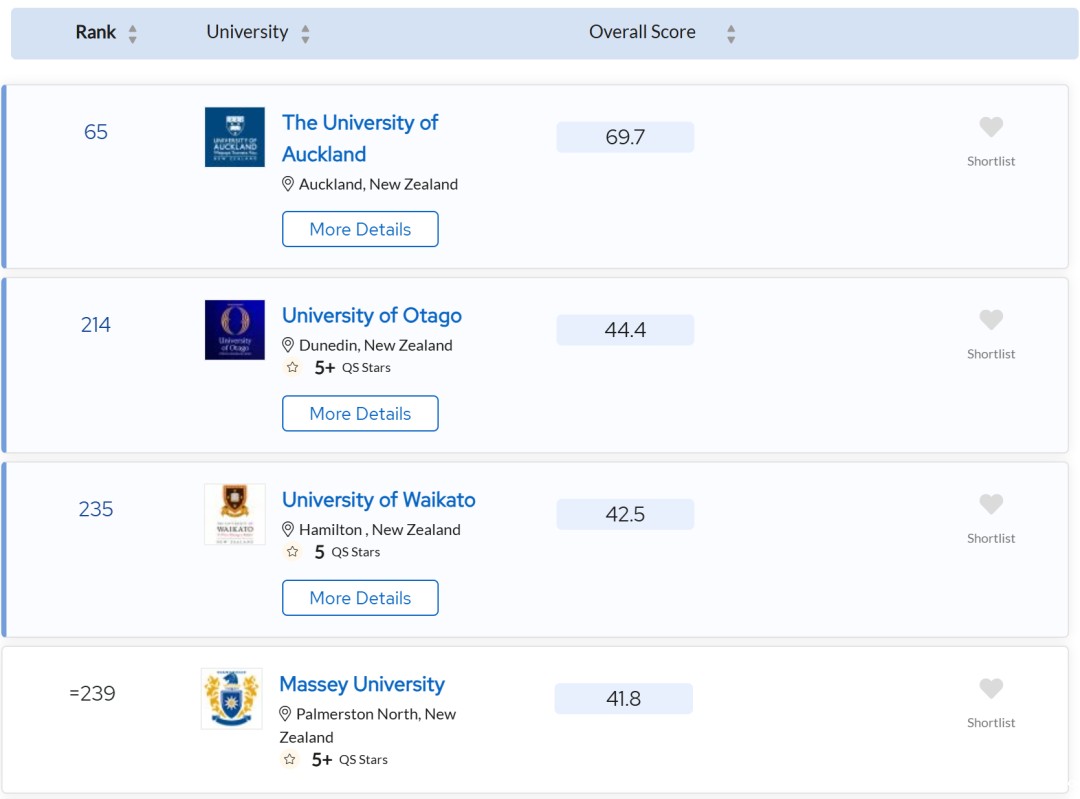Viewport: 1080px width, 799px height.
Task: Open the University of Otago title link
Action: pyautogui.click(x=371, y=316)
